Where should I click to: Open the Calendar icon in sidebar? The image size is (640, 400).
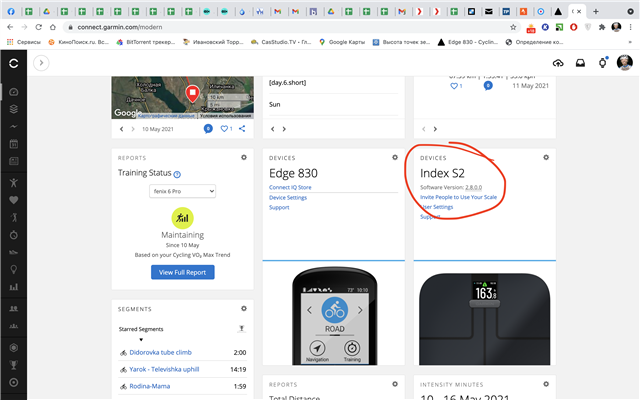click(x=13, y=144)
